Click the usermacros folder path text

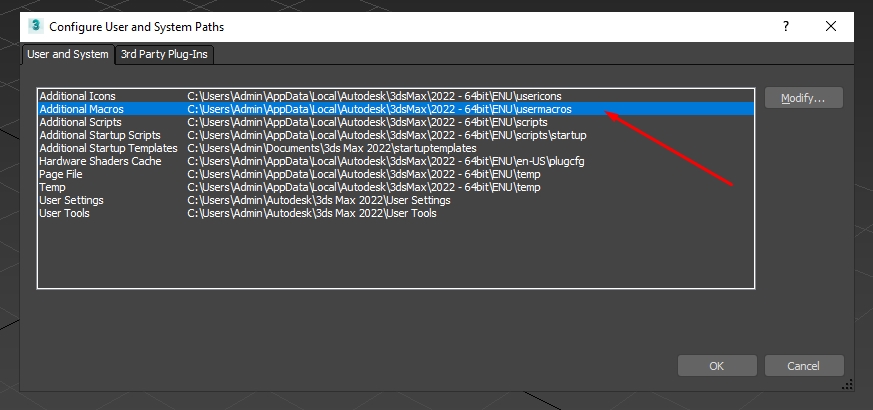pyautogui.click(x=379, y=109)
